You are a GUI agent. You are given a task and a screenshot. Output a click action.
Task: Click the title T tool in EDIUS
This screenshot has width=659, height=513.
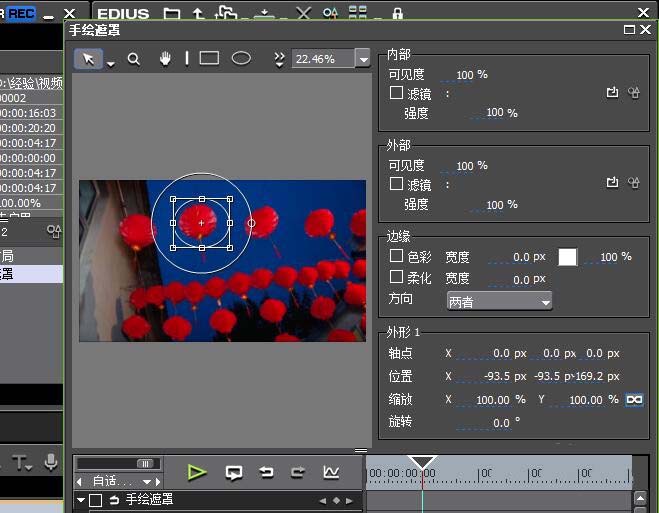22,463
